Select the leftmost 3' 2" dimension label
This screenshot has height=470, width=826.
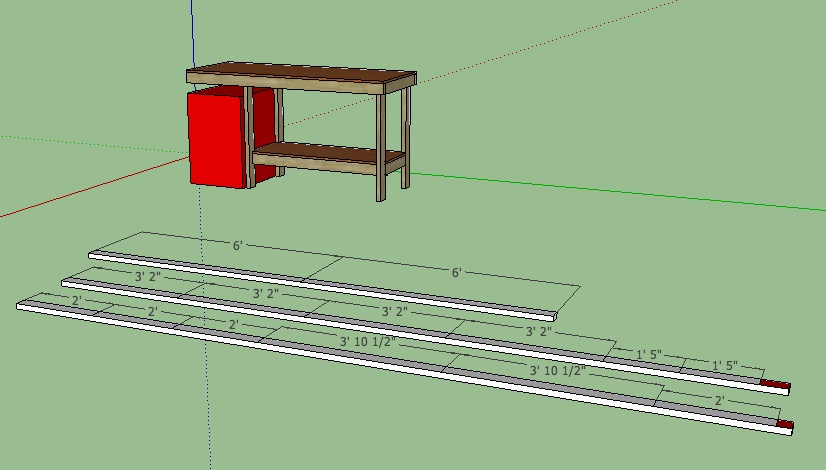[x=147, y=274]
